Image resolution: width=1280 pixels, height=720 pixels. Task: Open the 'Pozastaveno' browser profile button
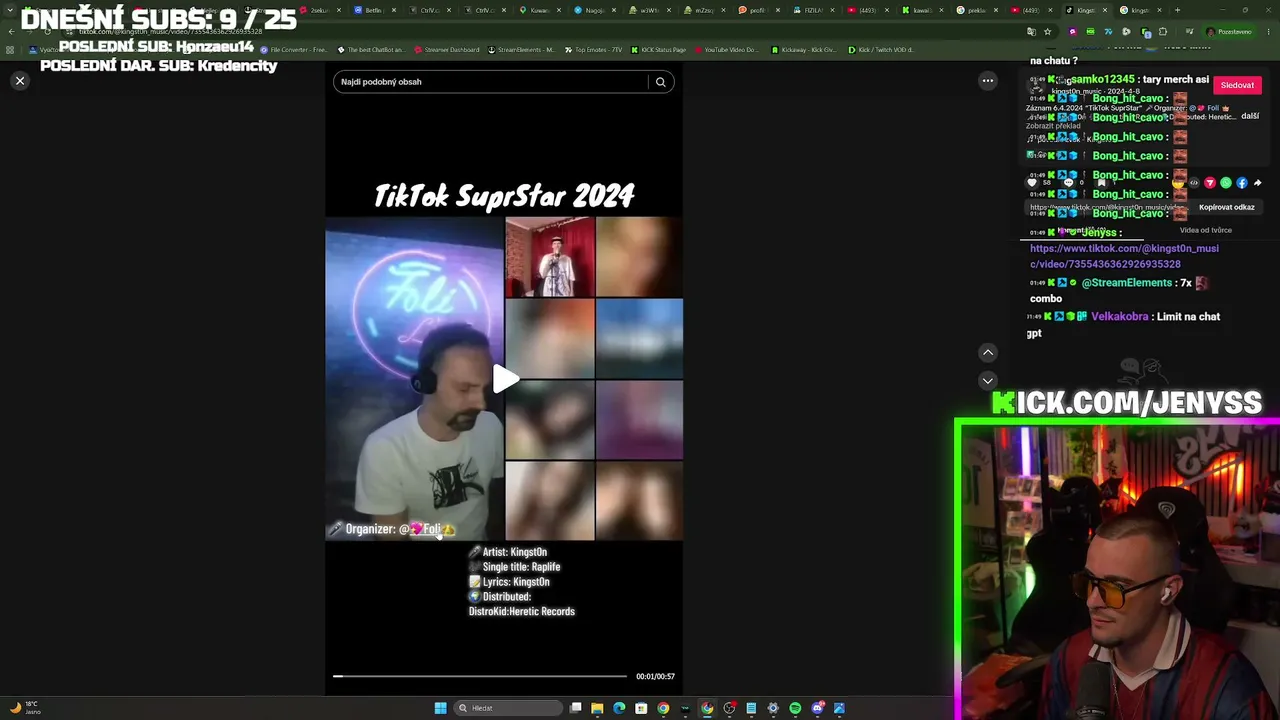click(x=1229, y=32)
